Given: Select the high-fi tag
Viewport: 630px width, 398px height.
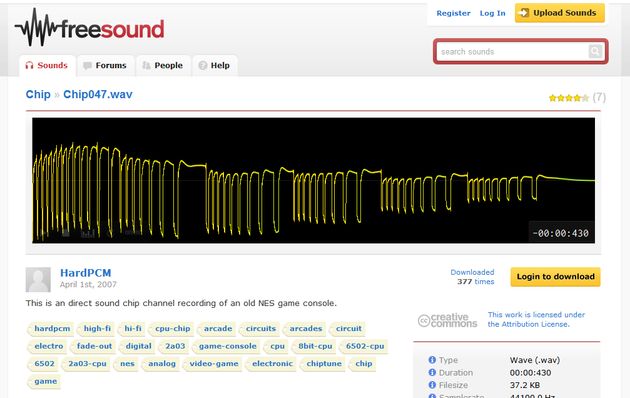Looking at the screenshot, I should point(96,329).
